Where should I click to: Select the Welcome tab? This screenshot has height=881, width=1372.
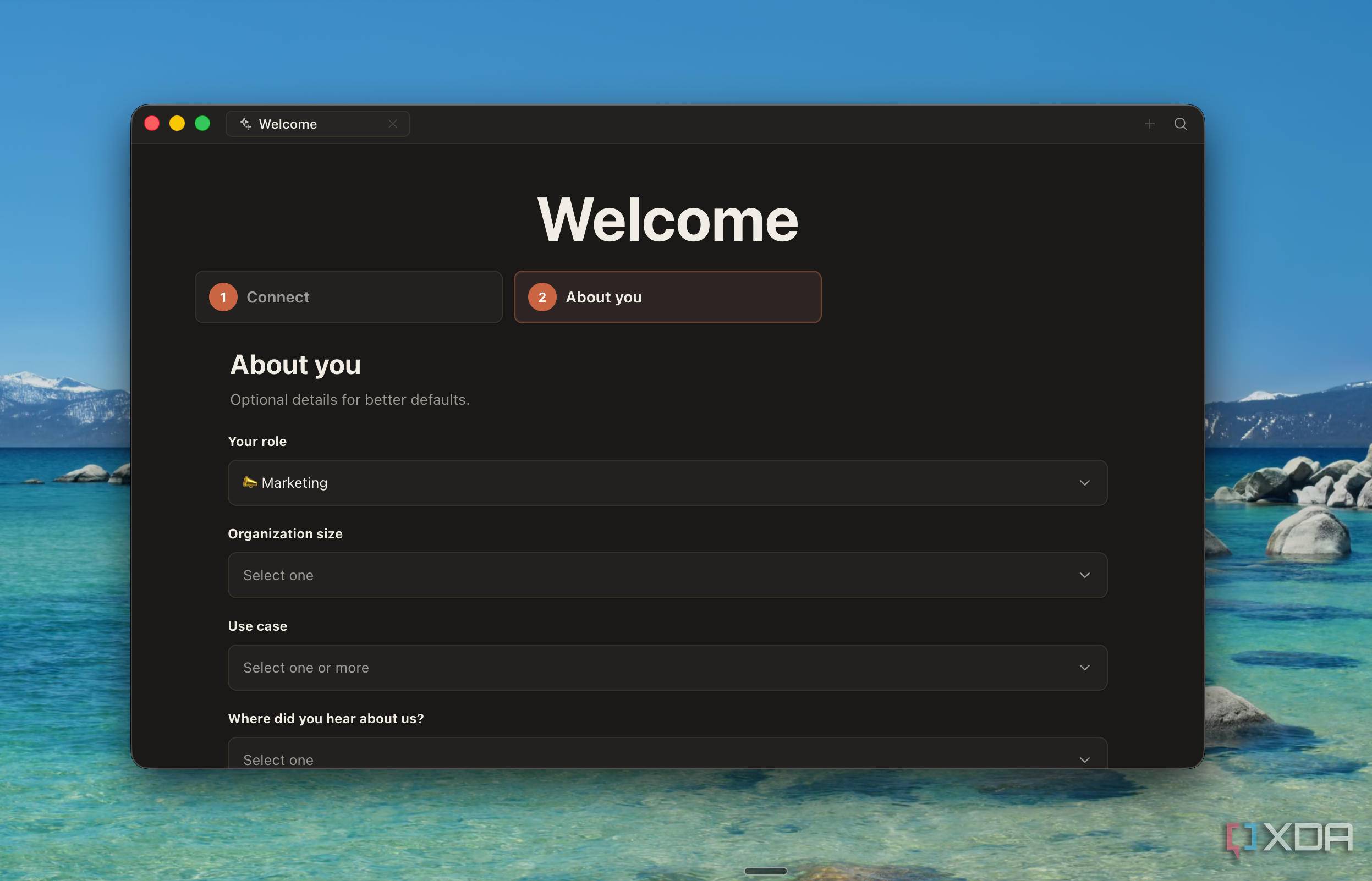click(317, 124)
